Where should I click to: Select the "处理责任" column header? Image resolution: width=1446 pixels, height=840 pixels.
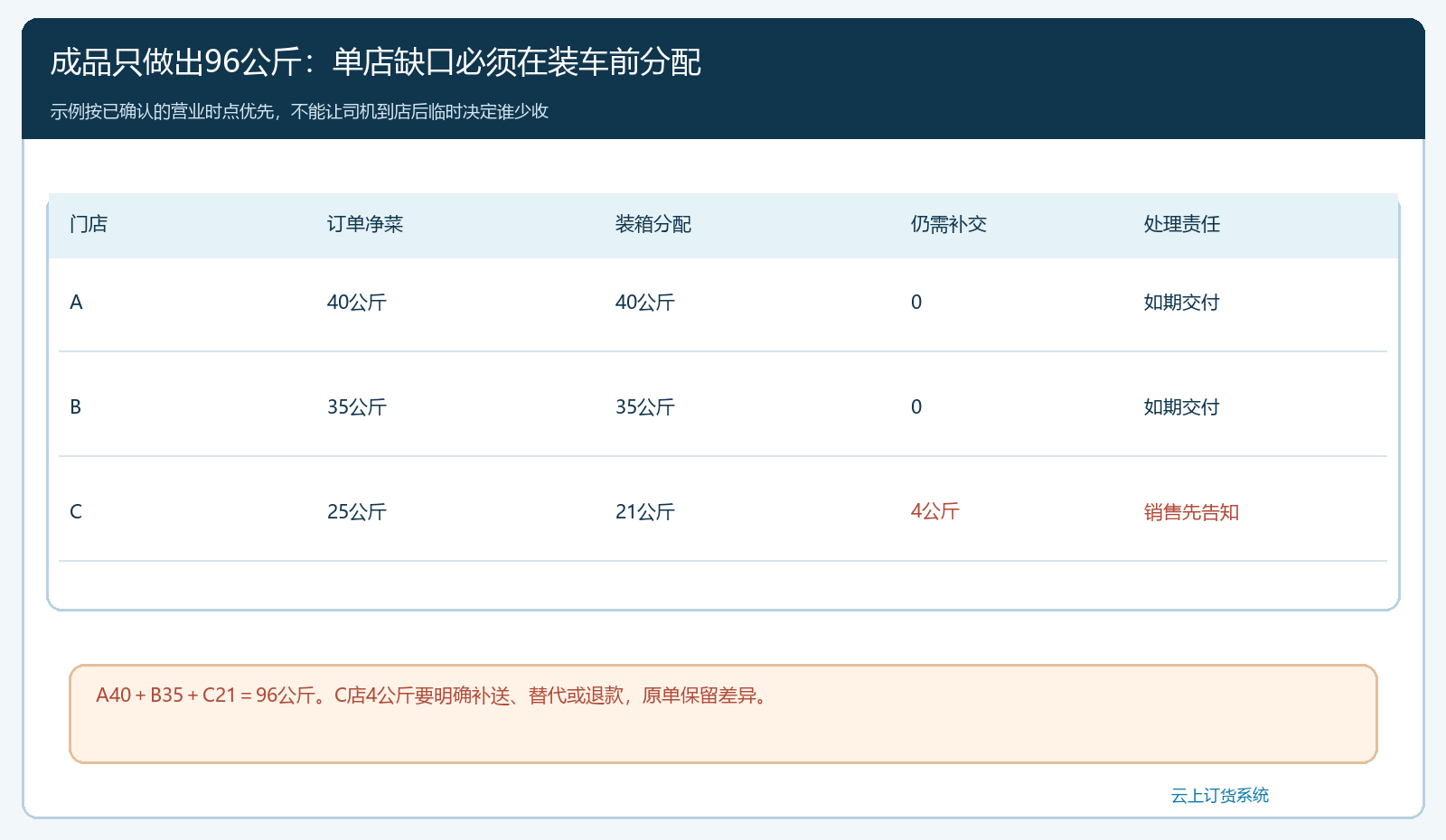coord(1182,224)
